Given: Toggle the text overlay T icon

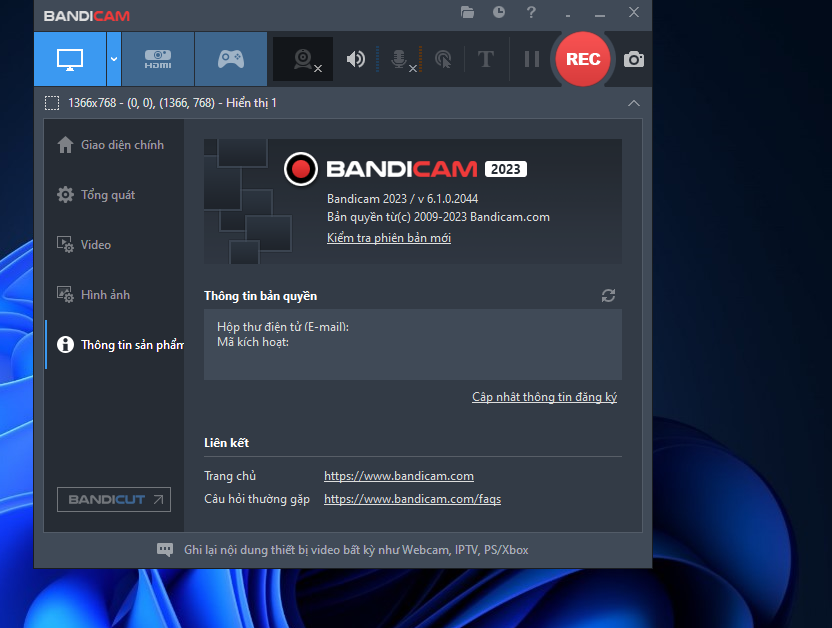Looking at the screenshot, I should 486,59.
